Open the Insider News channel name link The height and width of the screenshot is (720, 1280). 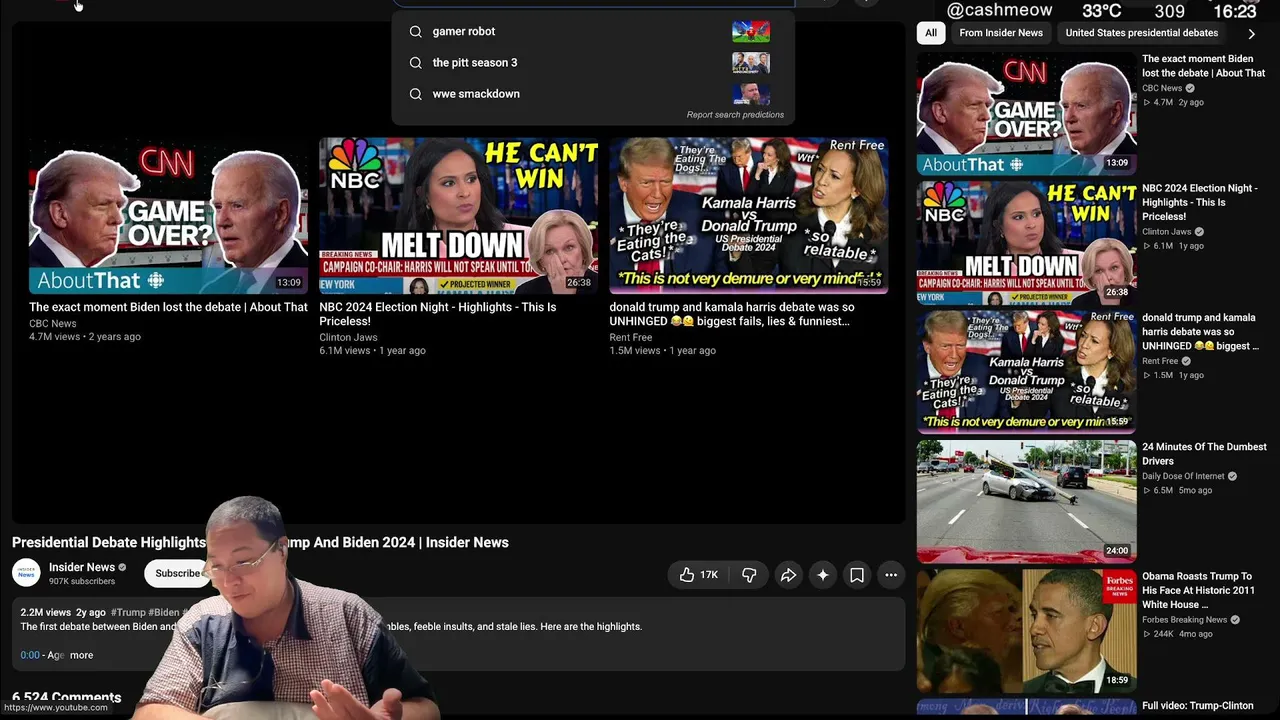(82, 567)
